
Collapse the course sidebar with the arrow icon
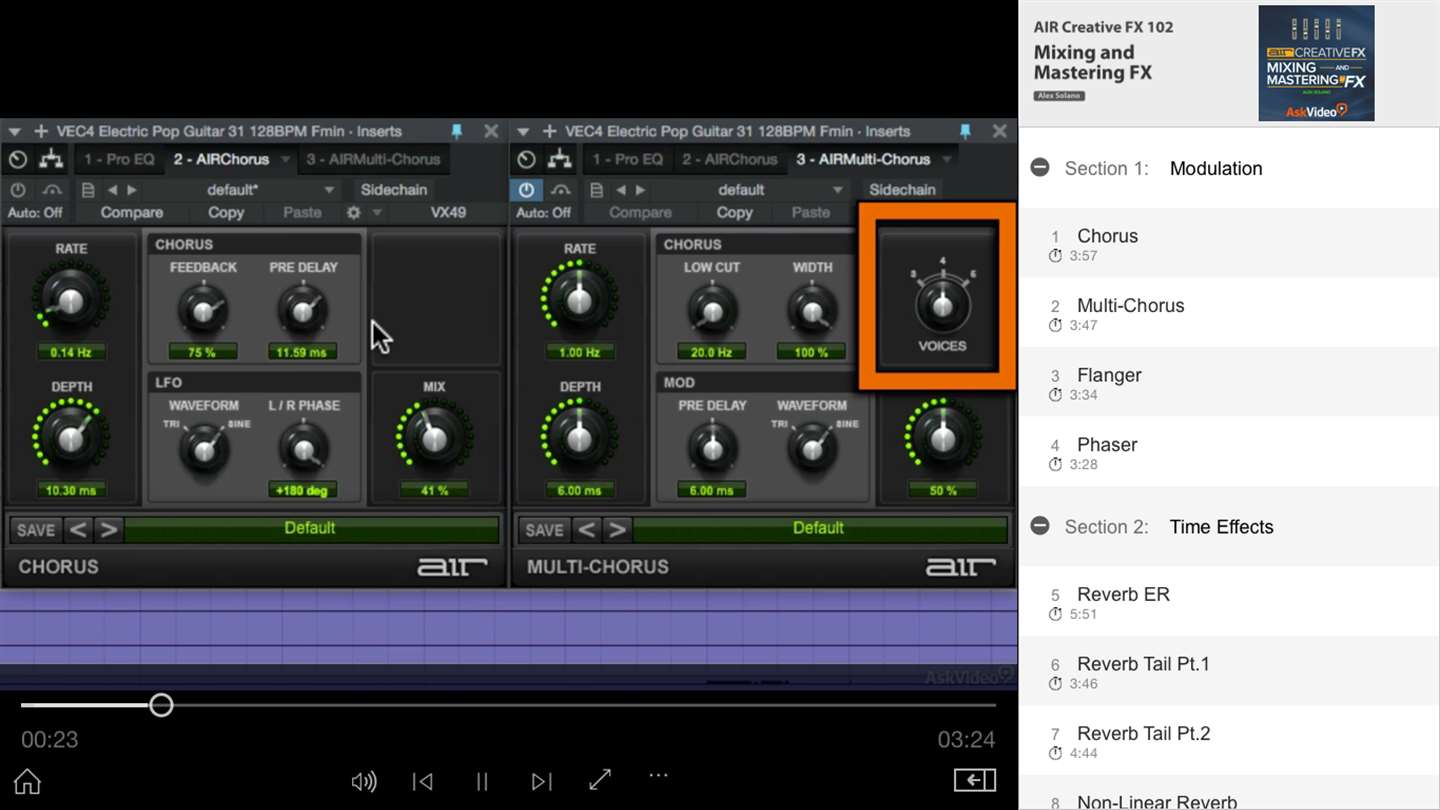(x=975, y=780)
